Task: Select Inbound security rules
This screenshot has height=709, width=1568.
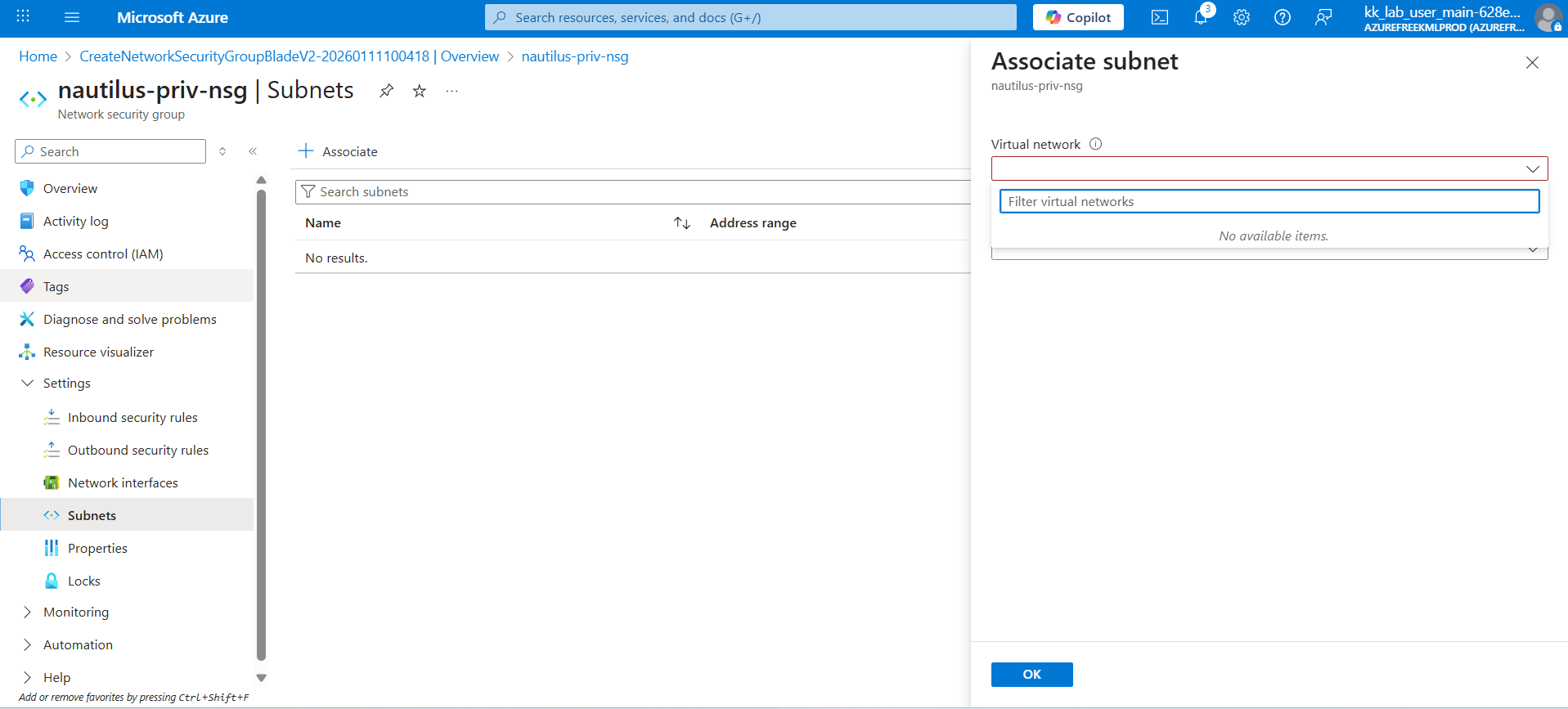Action: tap(133, 417)
